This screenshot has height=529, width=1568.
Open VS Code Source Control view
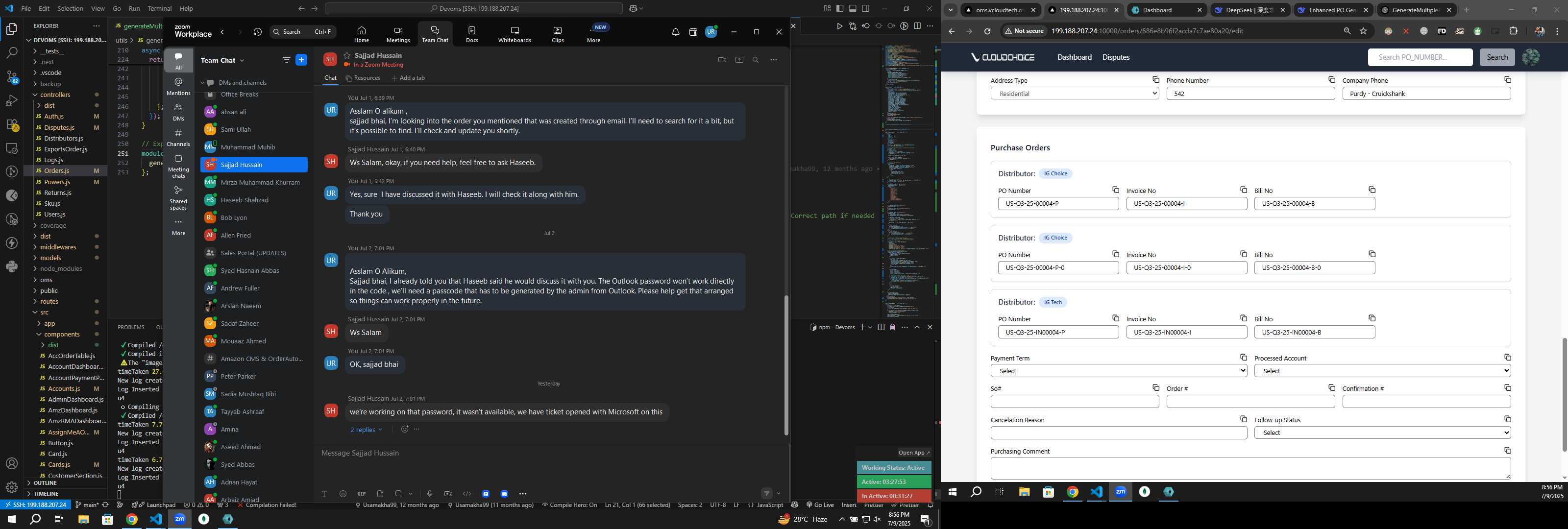[x=12, y=77]
